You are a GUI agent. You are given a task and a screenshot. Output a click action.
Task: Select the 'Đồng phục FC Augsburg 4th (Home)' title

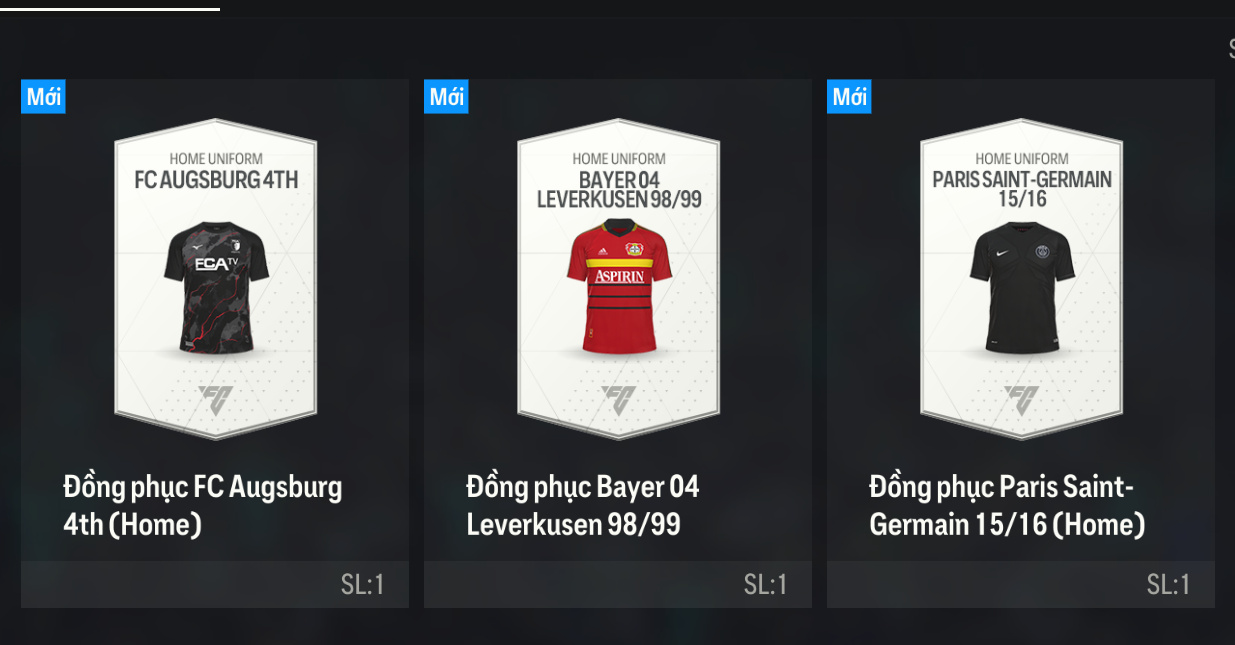(203, 506)
